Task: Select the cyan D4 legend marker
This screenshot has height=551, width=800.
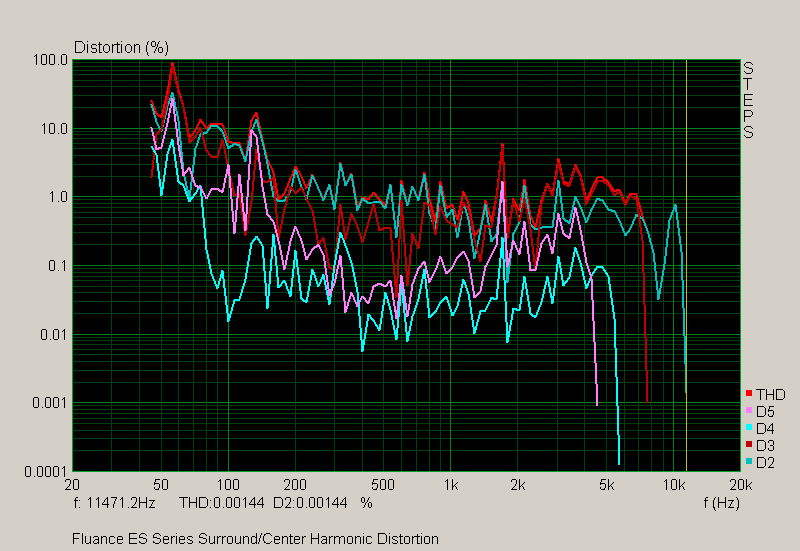Action: [x=749, y=429]
